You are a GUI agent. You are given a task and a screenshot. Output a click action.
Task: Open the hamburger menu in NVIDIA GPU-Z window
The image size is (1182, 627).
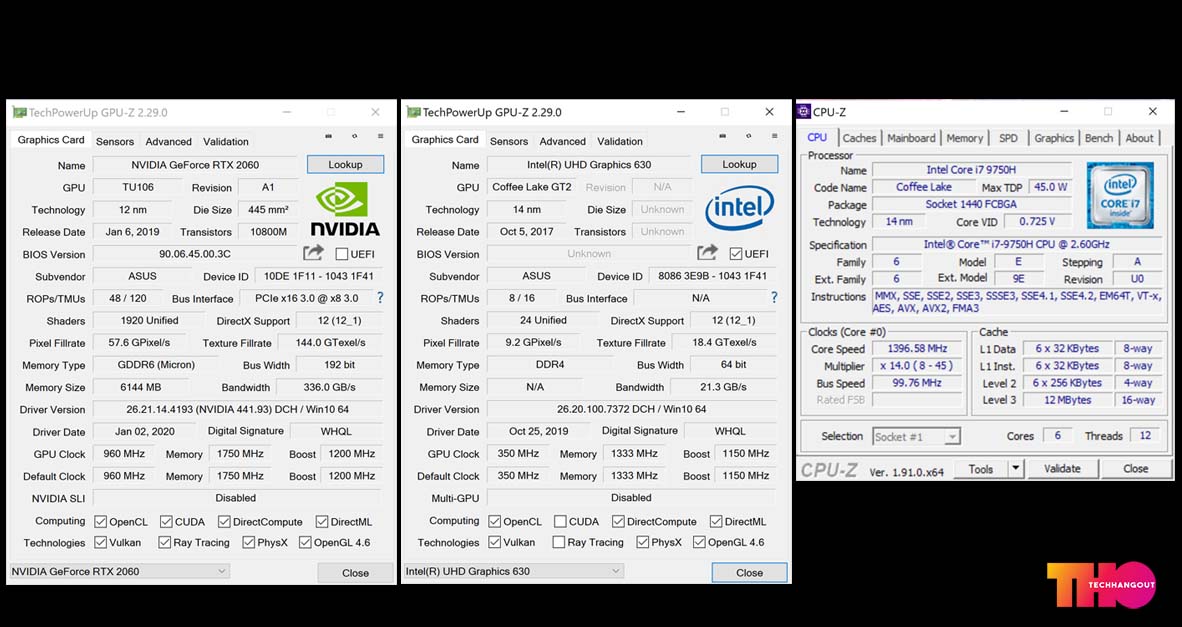(380, 136)
